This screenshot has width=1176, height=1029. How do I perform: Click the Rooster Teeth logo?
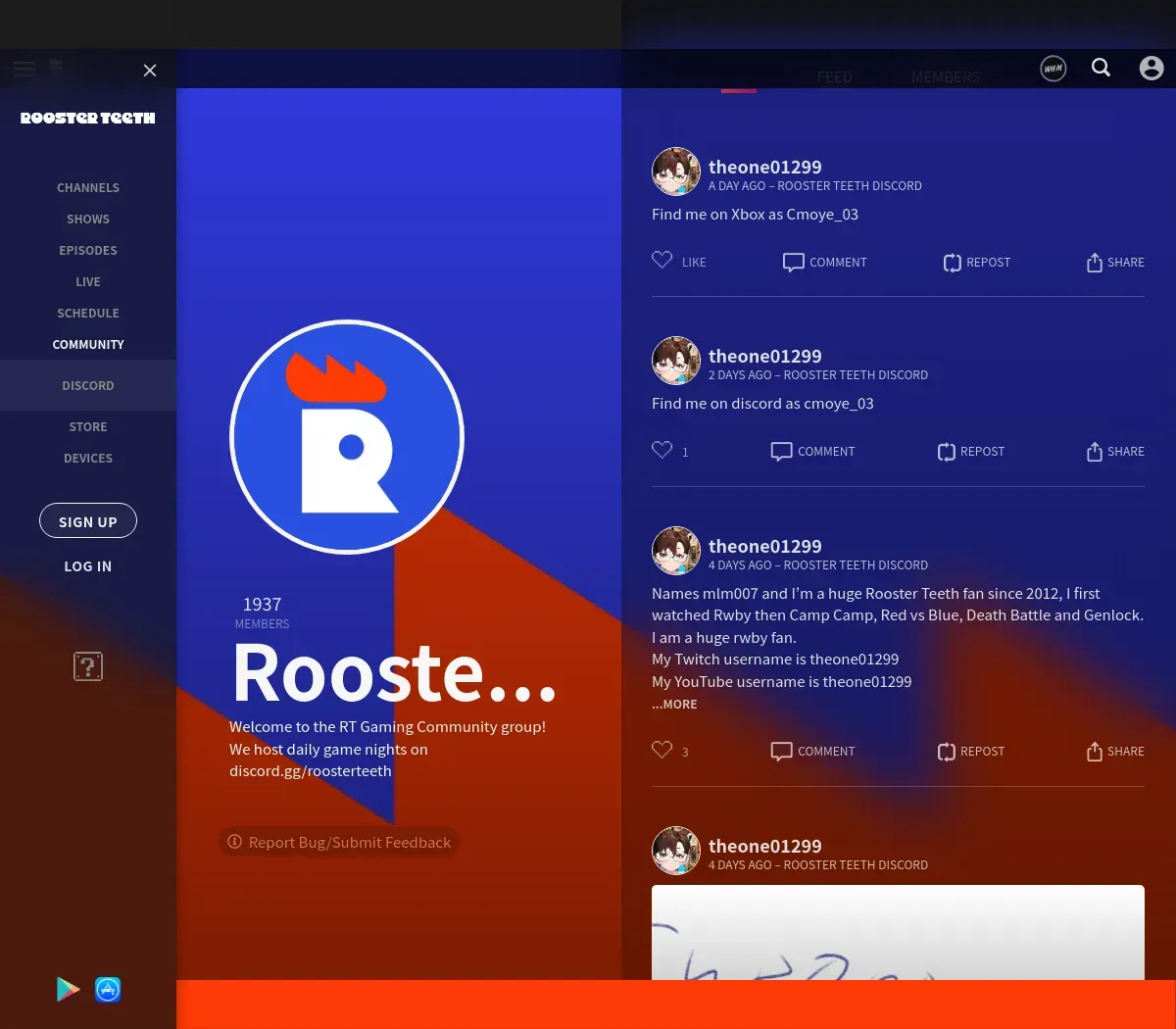pos(88,118)
